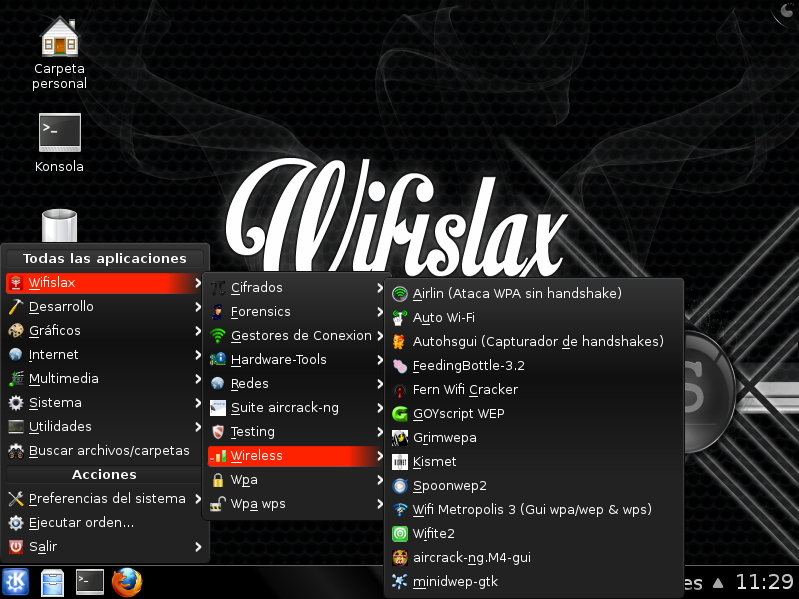Viewport: 799px width, 599px height.
Task: Click the Autohsgui icon
Action: pyautogui.click(x=400, y=341)
